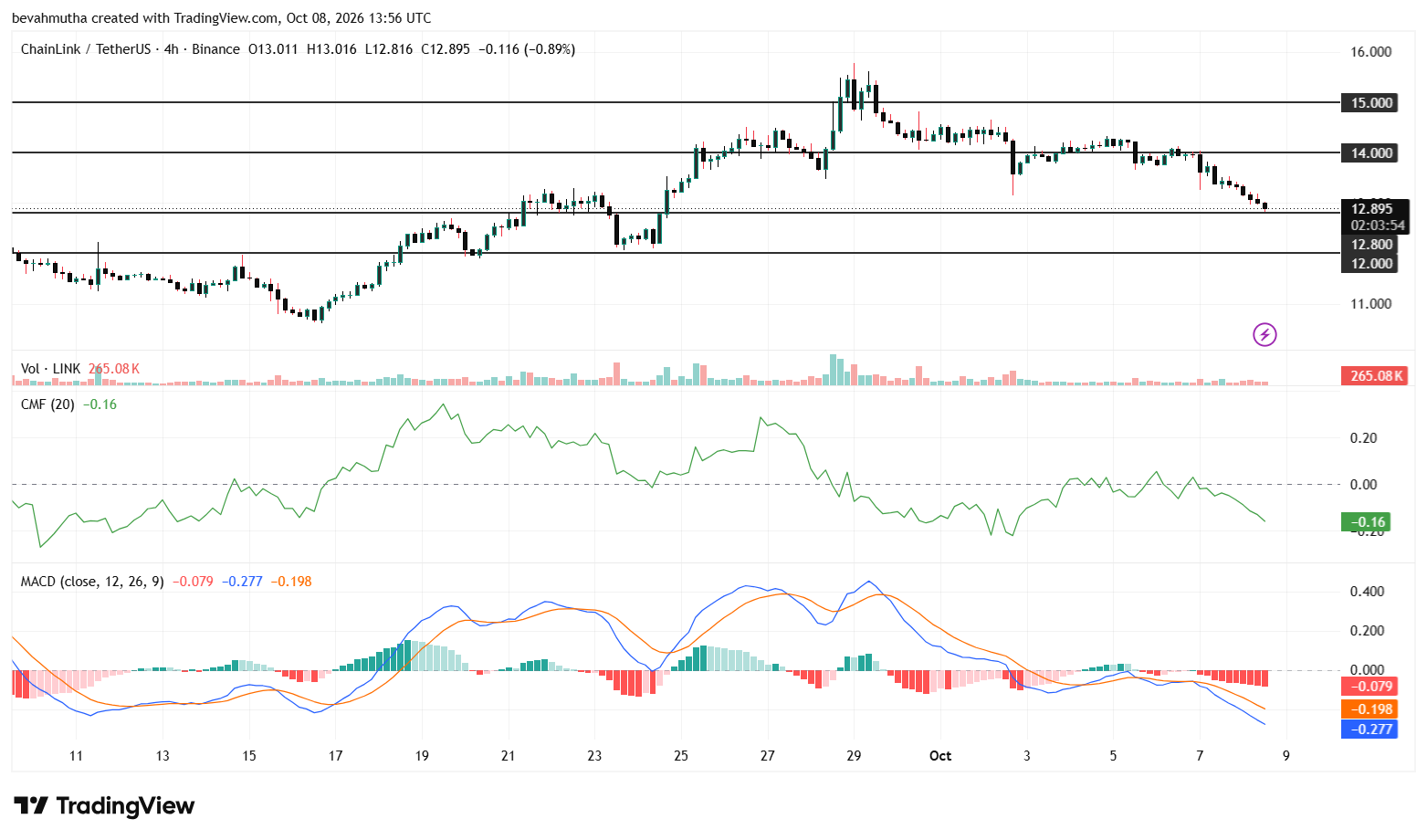Screen dimensions: 1427x840
Task: Click the ChainLink / TetherUS symbol title
Action: pos(86,49)
